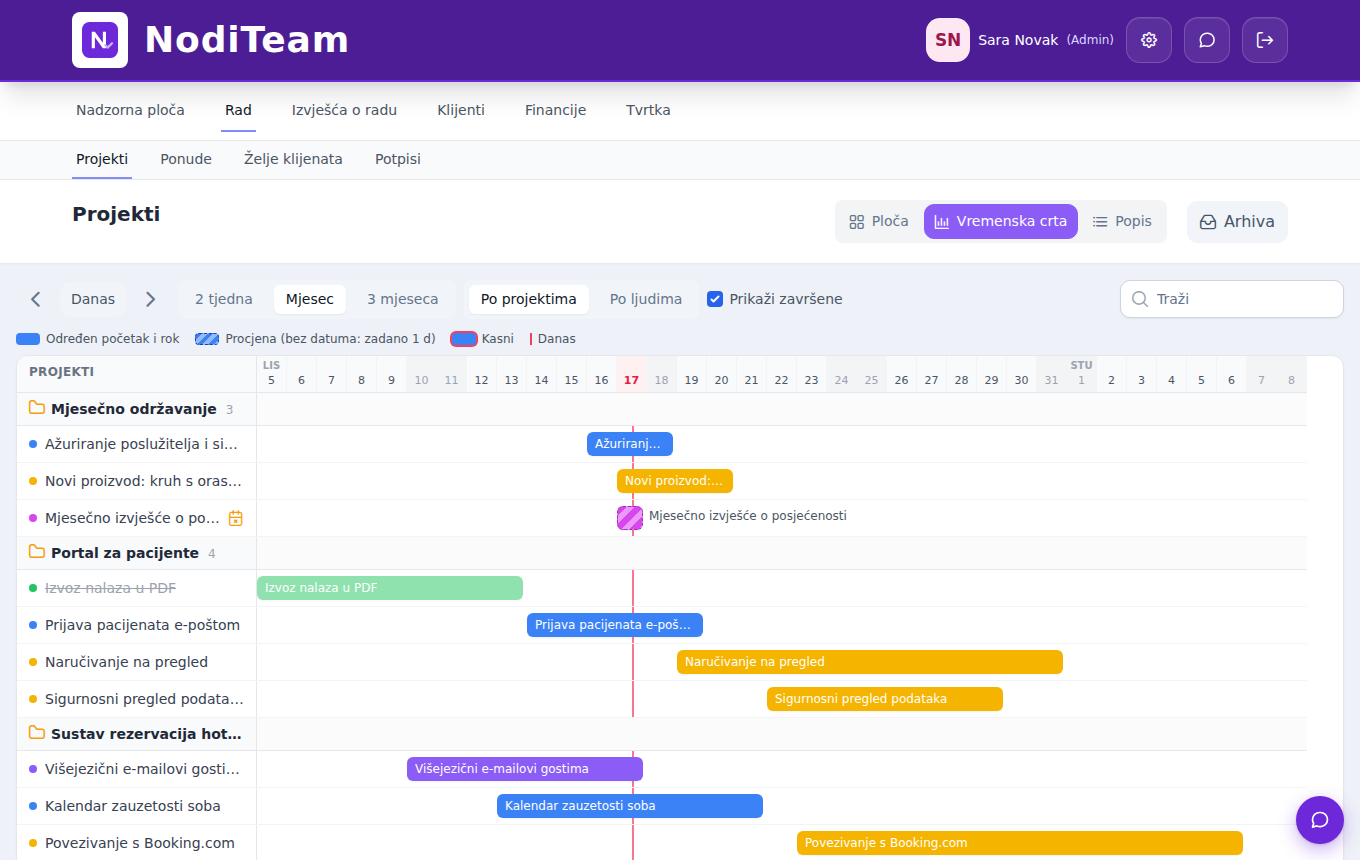This screenshot has width=1360, height=860.
Task: Open the Klijenti menu item
Action: tap(461, 110)
